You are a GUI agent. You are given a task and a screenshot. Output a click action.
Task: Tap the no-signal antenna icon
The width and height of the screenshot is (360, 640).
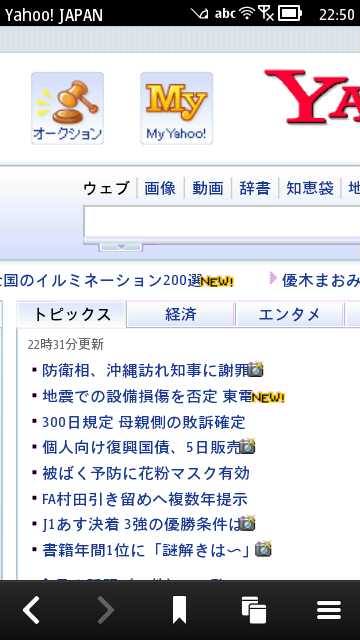click(266, 13)
